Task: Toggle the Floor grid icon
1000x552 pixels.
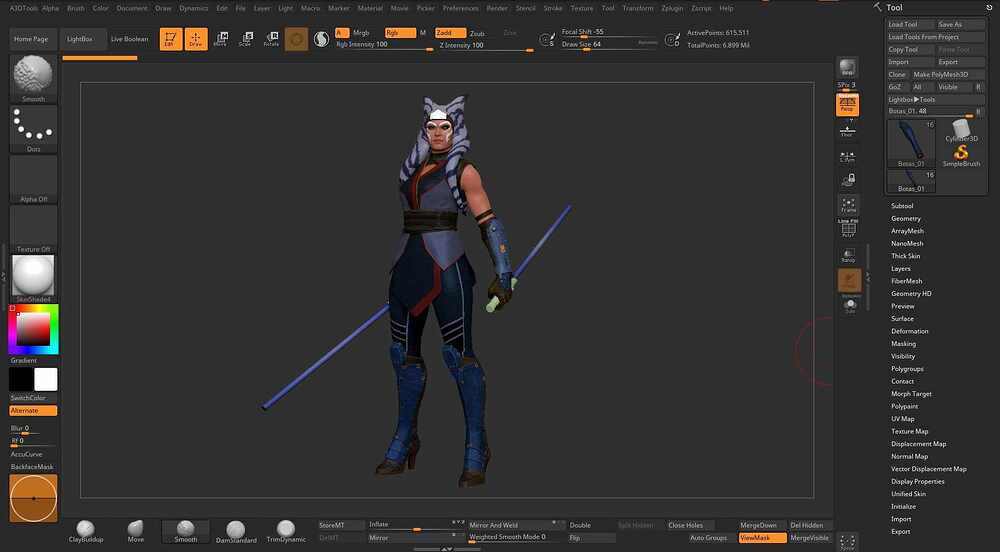Action: click(848, 130)
